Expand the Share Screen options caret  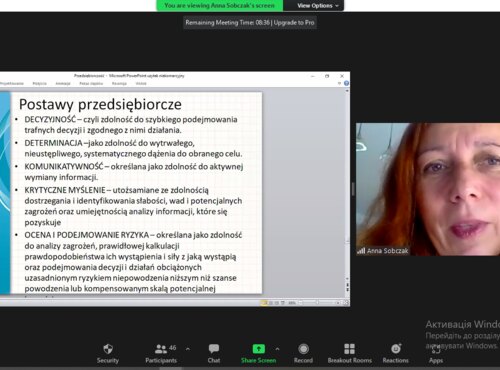click(x=277, y=349)
